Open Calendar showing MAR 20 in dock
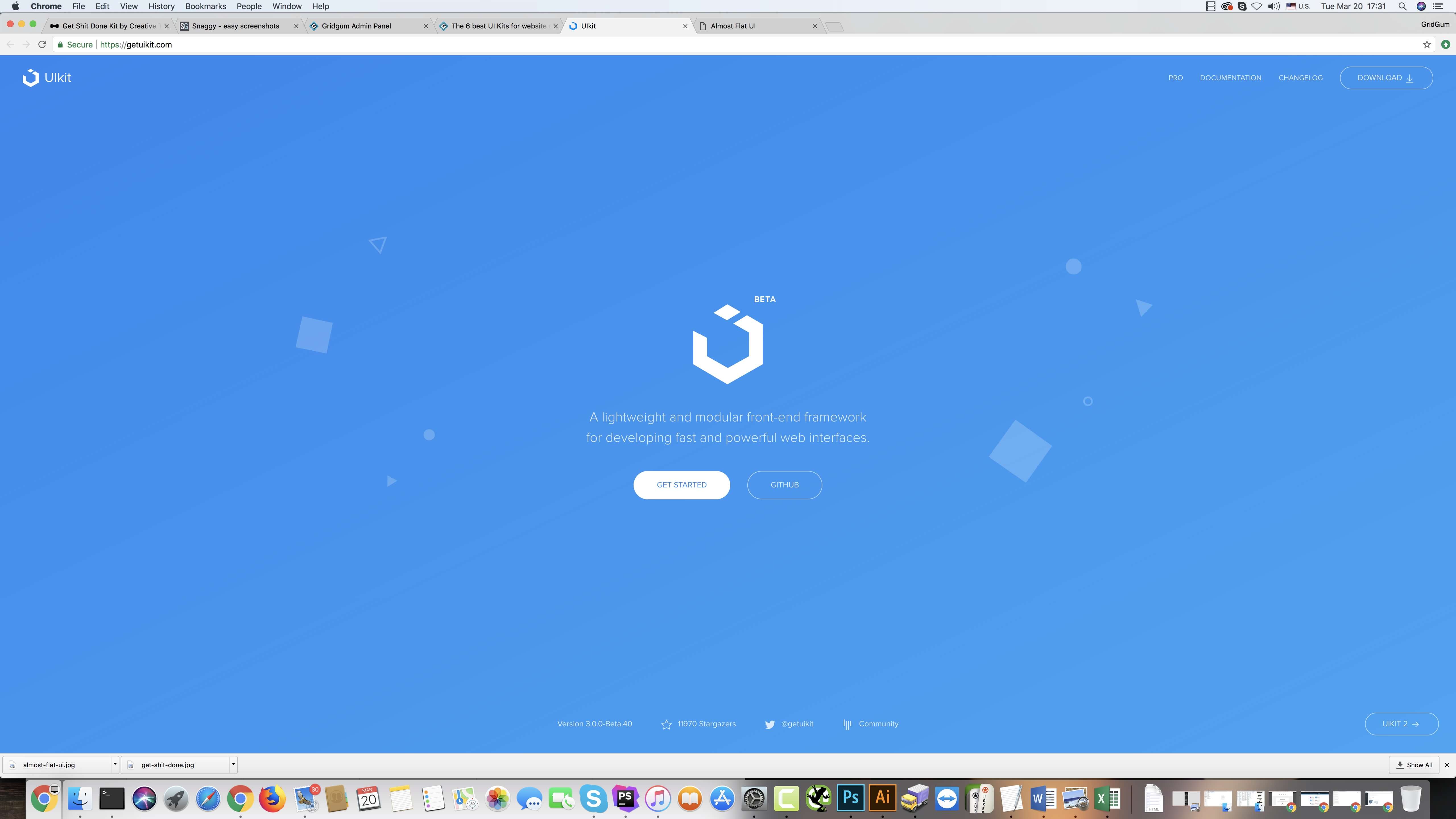The height and width of the screenshot is (819, 1456). tap(369, 799)
